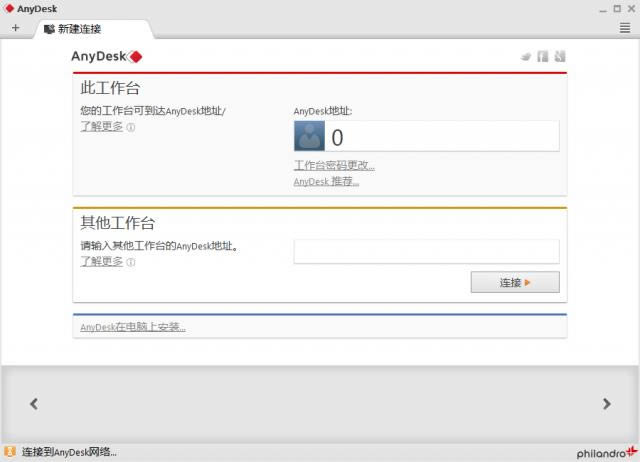Open the hamburger menu
The width and height of the screenshot is (640, 462).
(624, 28)
